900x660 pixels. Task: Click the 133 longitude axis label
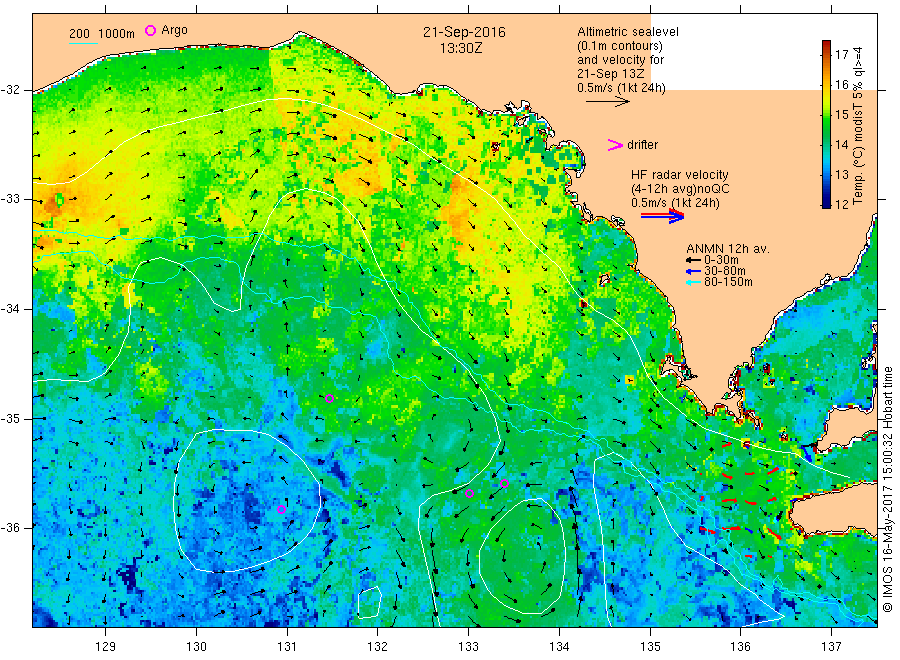click(468, 646)
